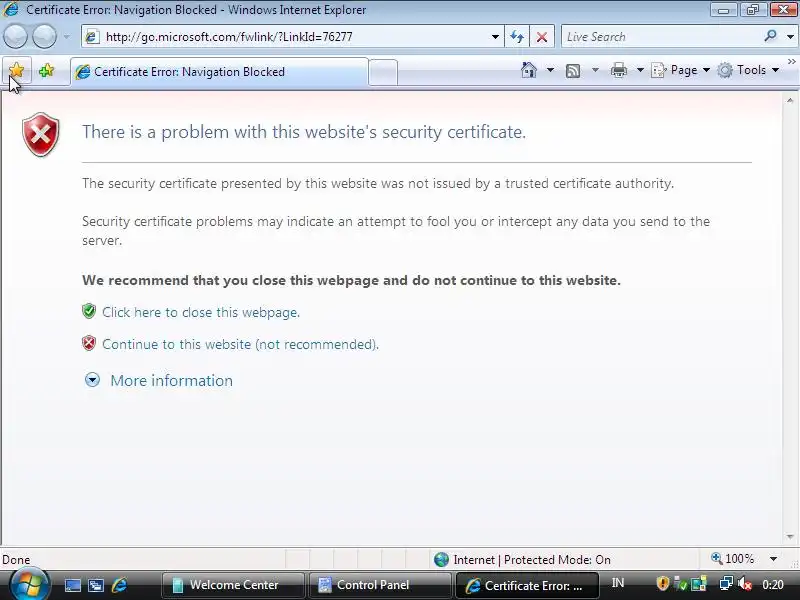
Task: Open a new blank tab
Action: tap(383, 72)
